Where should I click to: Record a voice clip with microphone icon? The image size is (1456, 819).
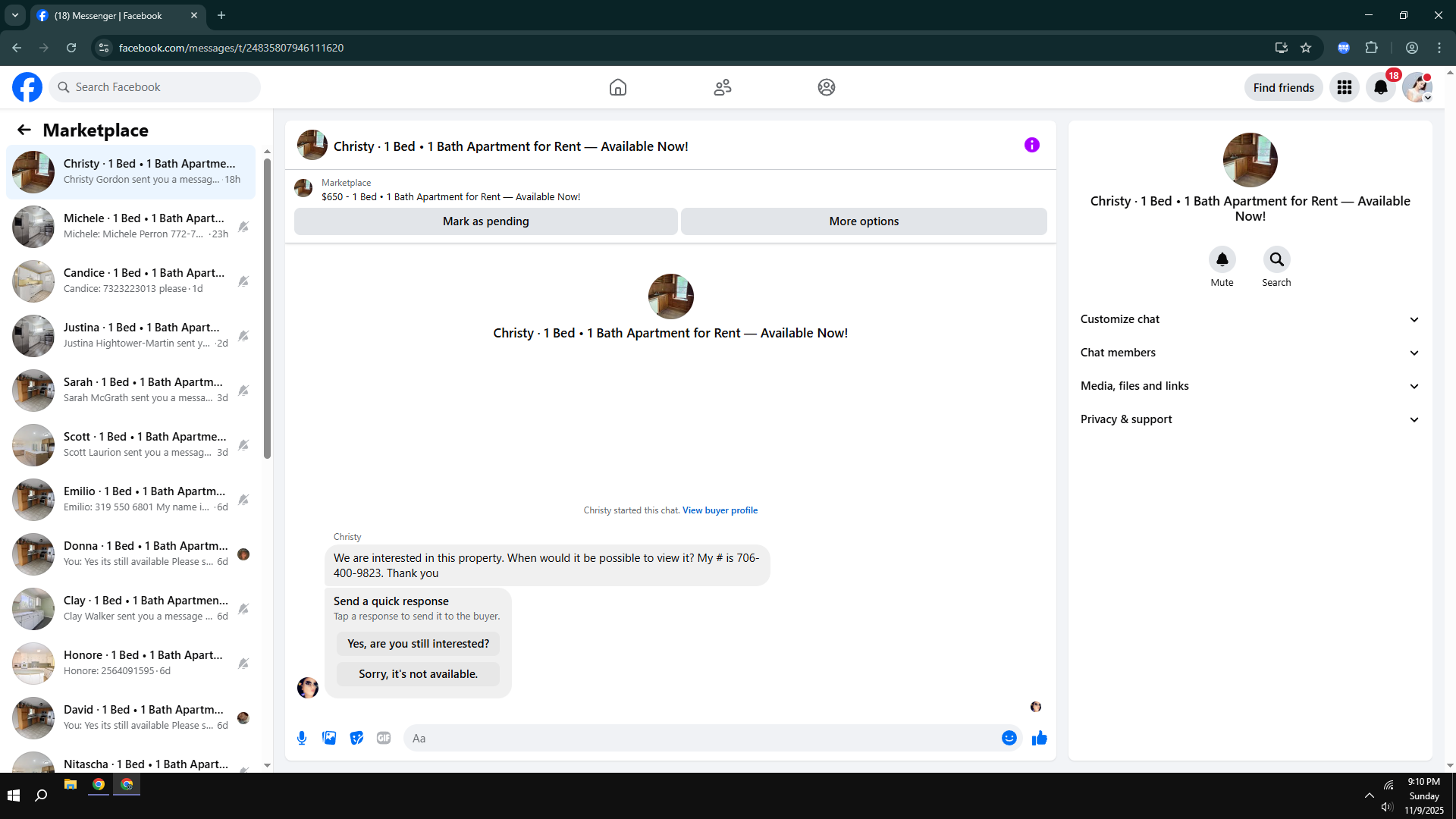(x=302, y=738)
